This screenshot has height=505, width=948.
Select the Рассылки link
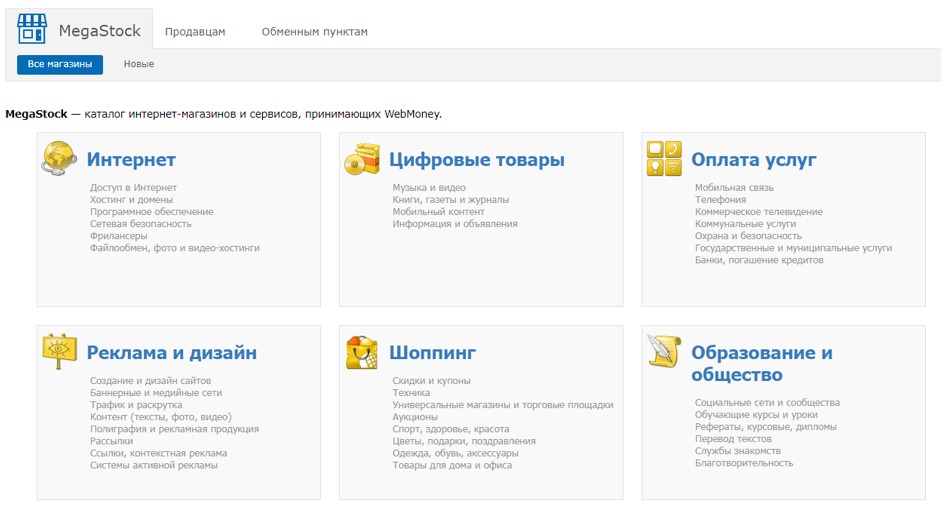coord(111,441)
